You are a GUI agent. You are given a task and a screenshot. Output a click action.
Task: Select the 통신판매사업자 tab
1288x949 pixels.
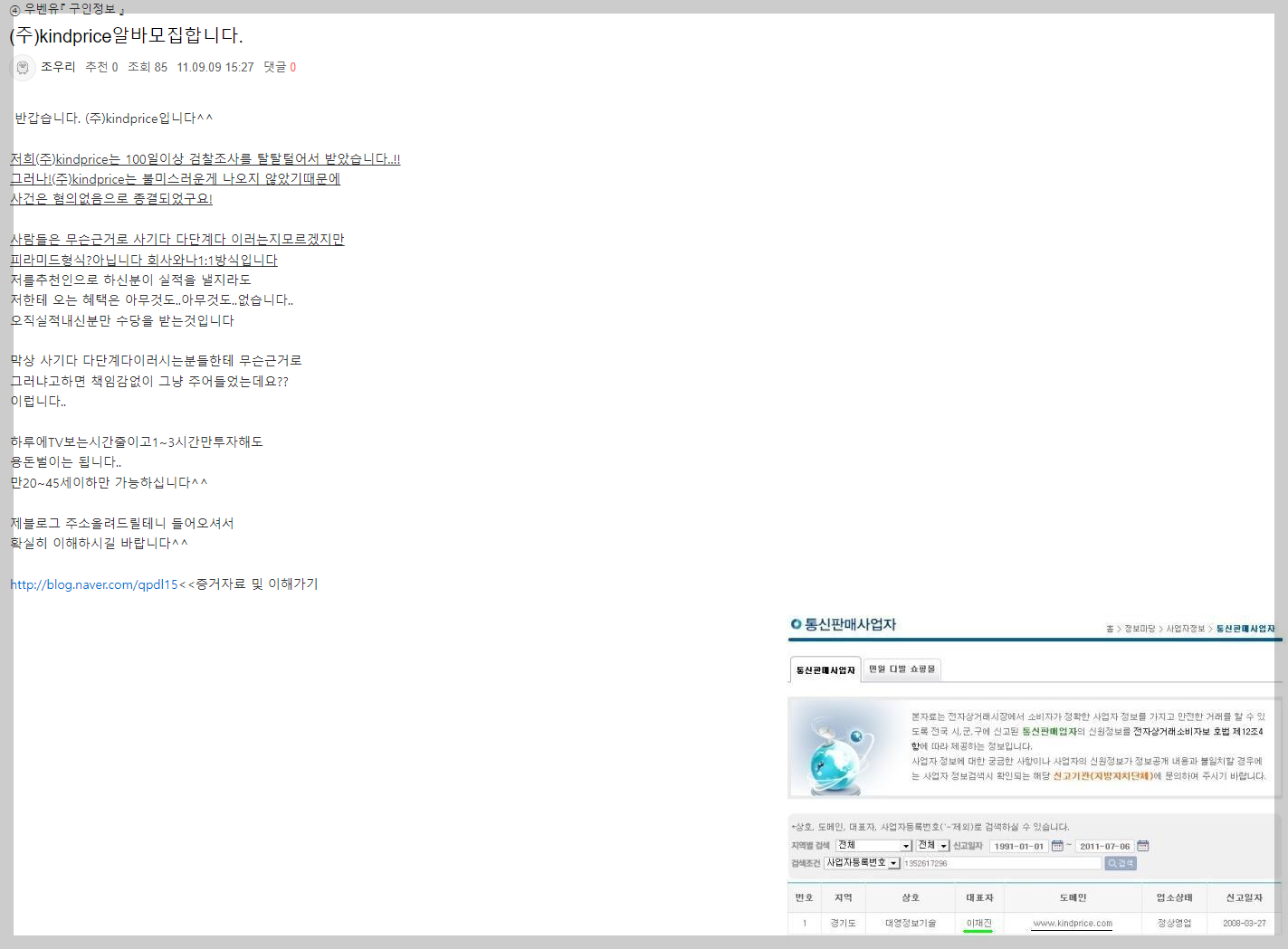[825, 669]
